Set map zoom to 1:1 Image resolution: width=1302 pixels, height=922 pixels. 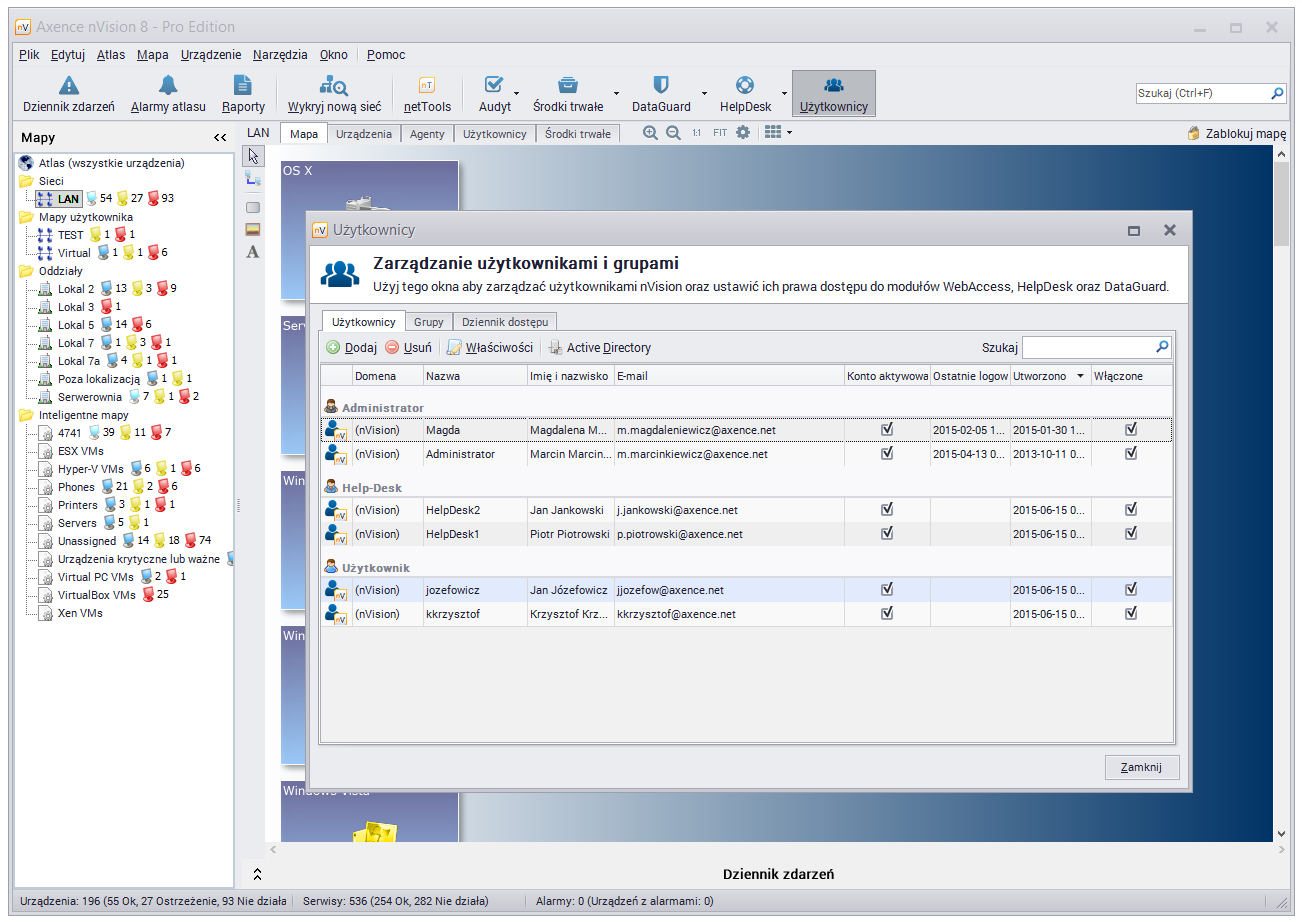tap(697, 133)
